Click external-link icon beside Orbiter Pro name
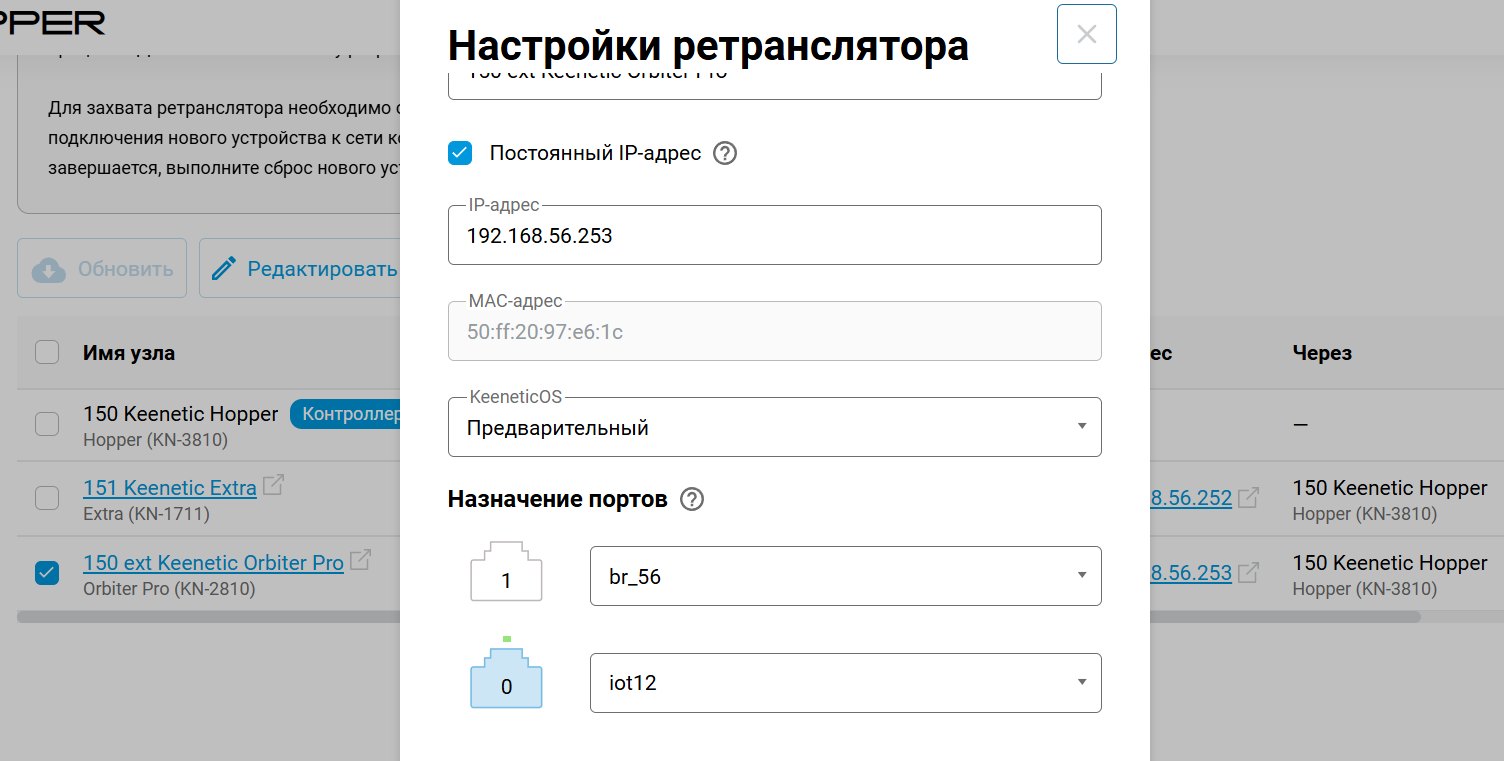The width and height of the screenshot is (1504, 761). pos(360,561)
